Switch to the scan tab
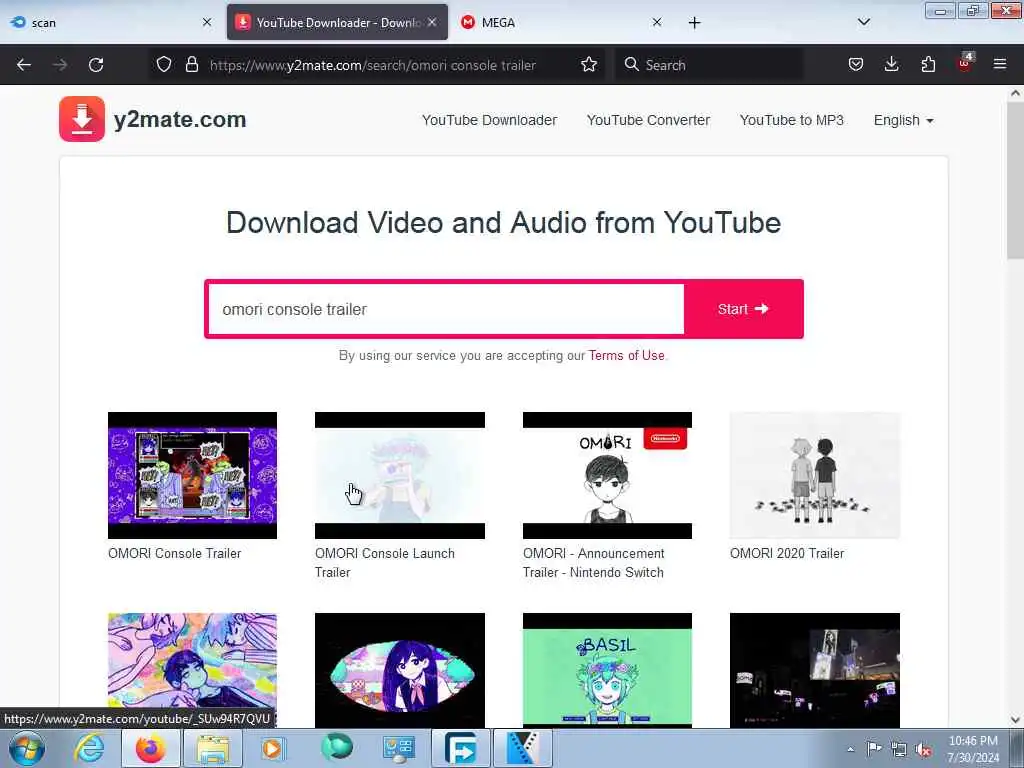Viewport: 1024px width, 768px height. (111, 22)
